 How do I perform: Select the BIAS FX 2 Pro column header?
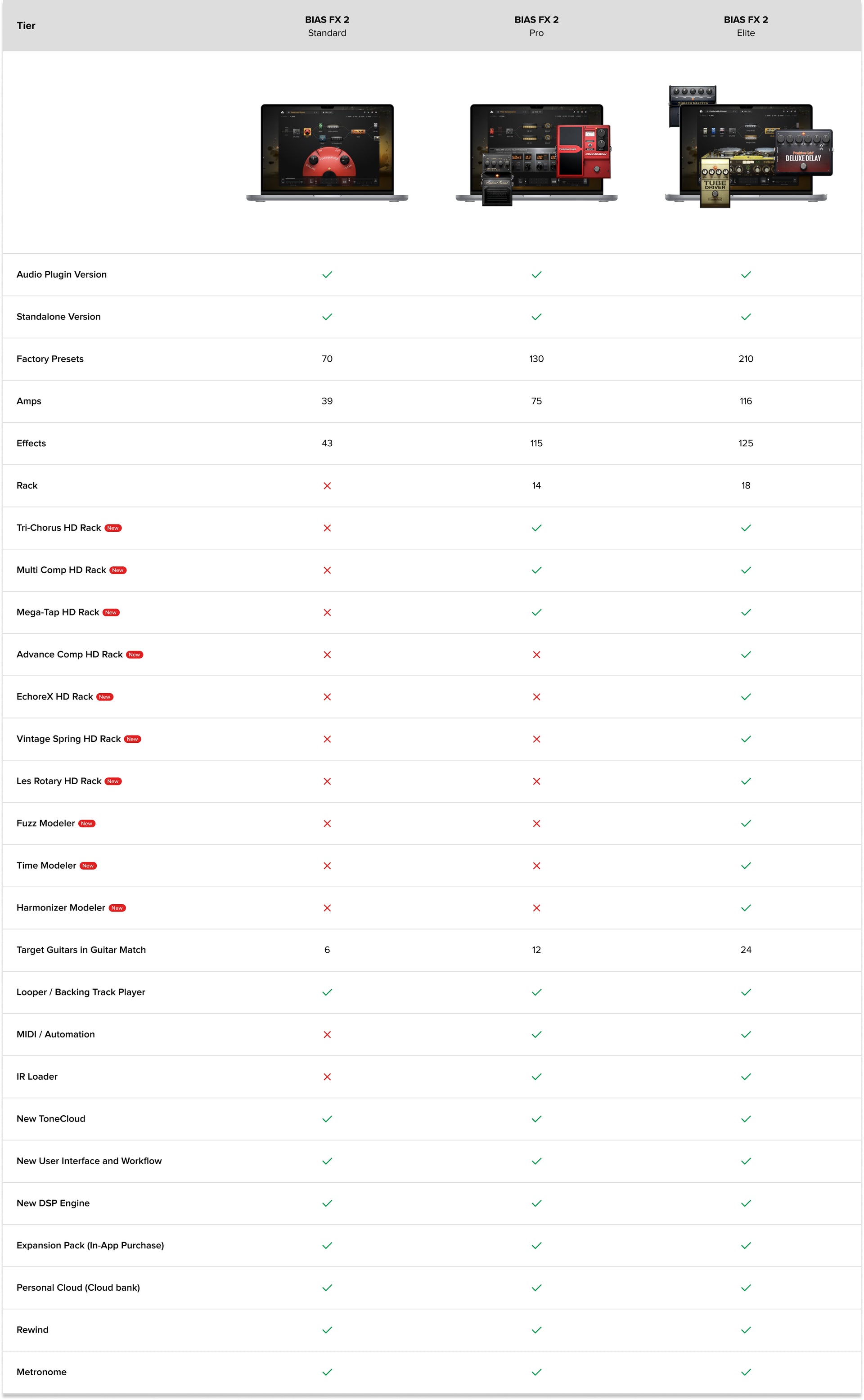pos(536,26)
